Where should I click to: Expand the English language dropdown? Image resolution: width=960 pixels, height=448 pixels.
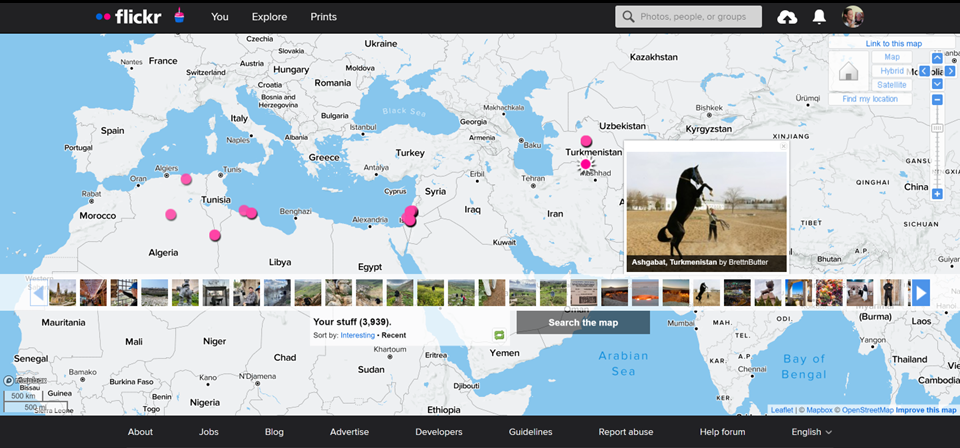click(812, 432)
